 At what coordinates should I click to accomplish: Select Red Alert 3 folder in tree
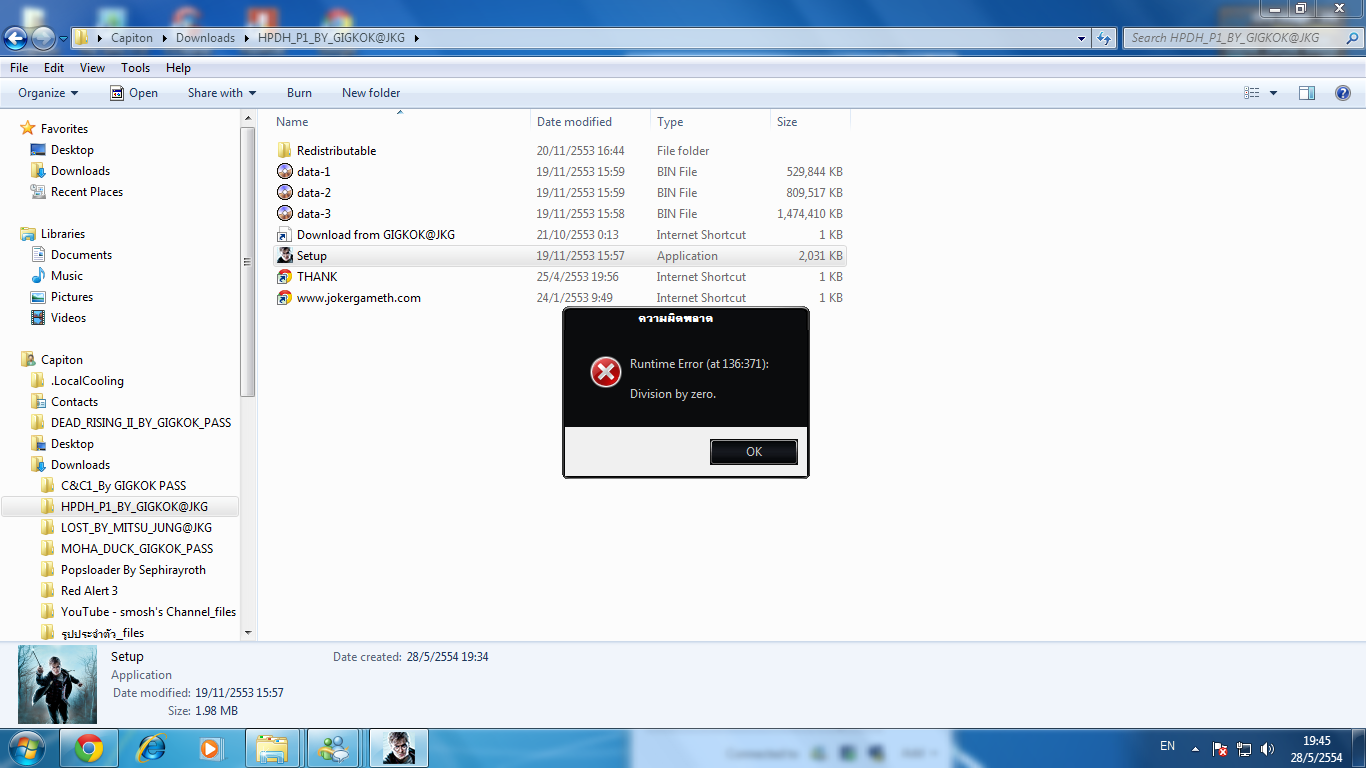tap(89, 591)
